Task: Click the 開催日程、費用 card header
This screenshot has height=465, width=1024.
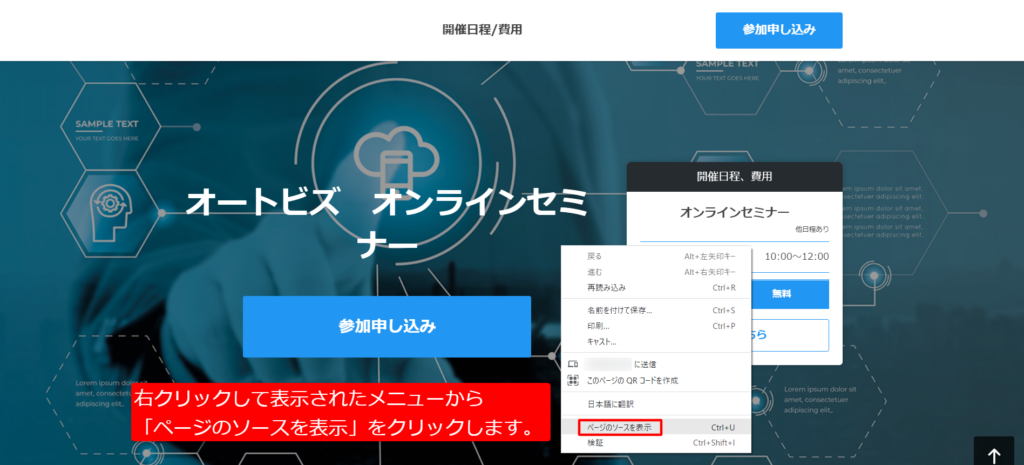Action: tap(735, 176)
